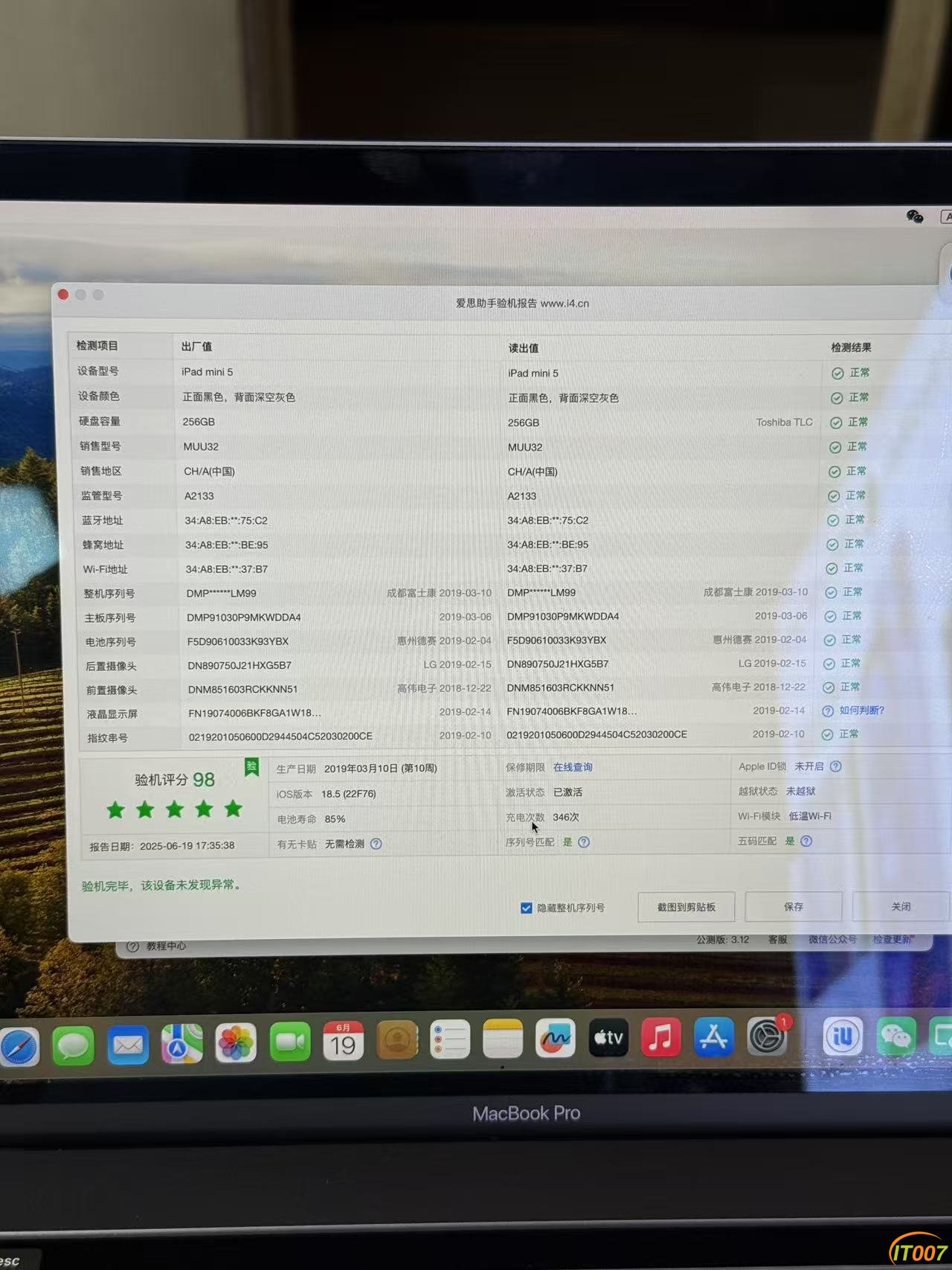Click the 检测结果 column header
Screen dimensions: 952x1270
click(x=852, y=347)
